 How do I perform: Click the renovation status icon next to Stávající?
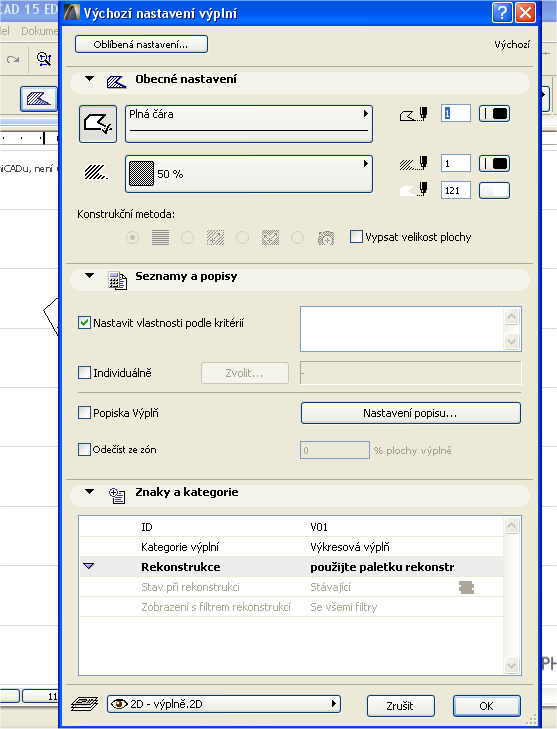(x=466, y=587)
